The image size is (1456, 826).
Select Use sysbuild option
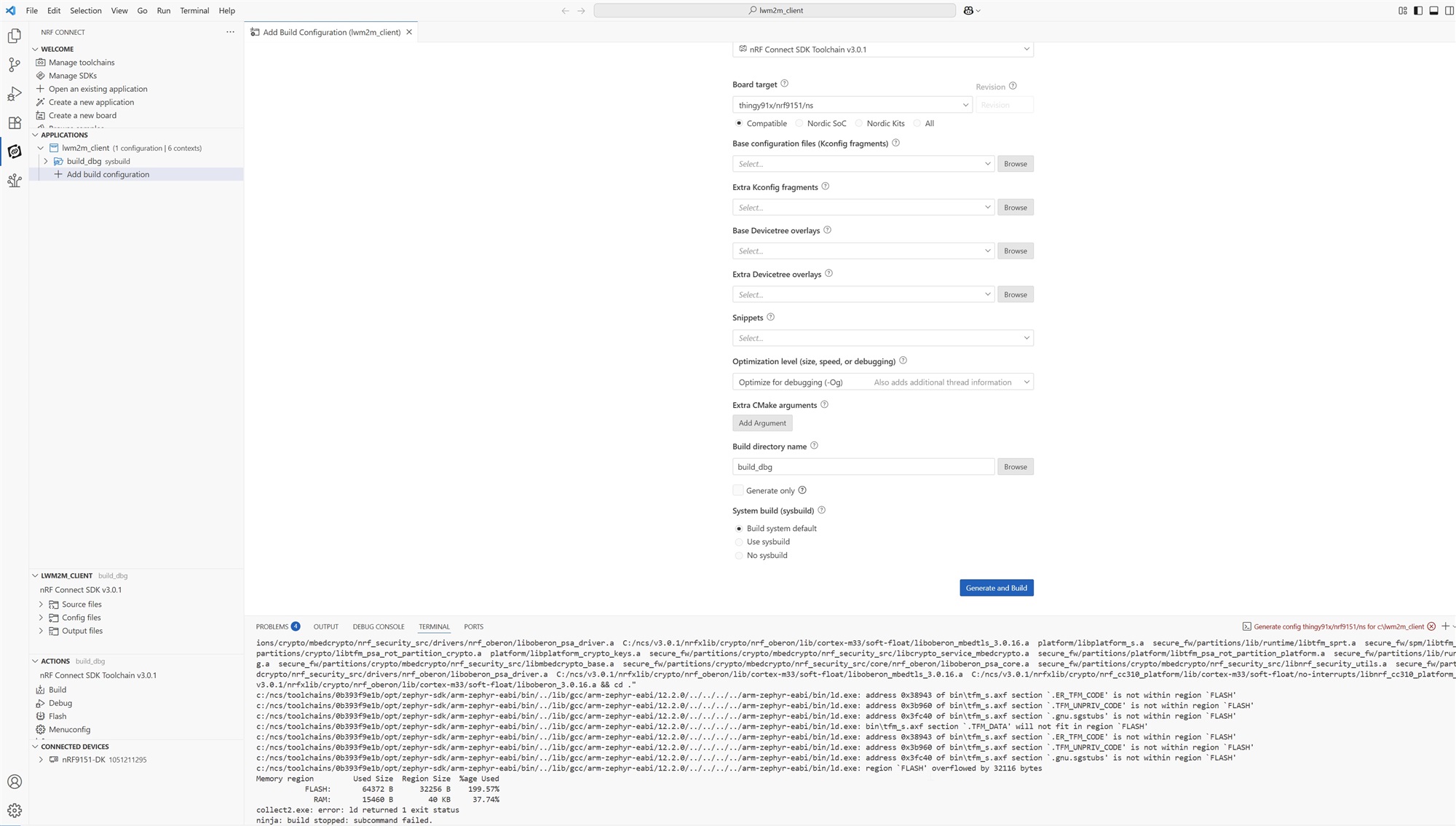(x=739, y=542)
